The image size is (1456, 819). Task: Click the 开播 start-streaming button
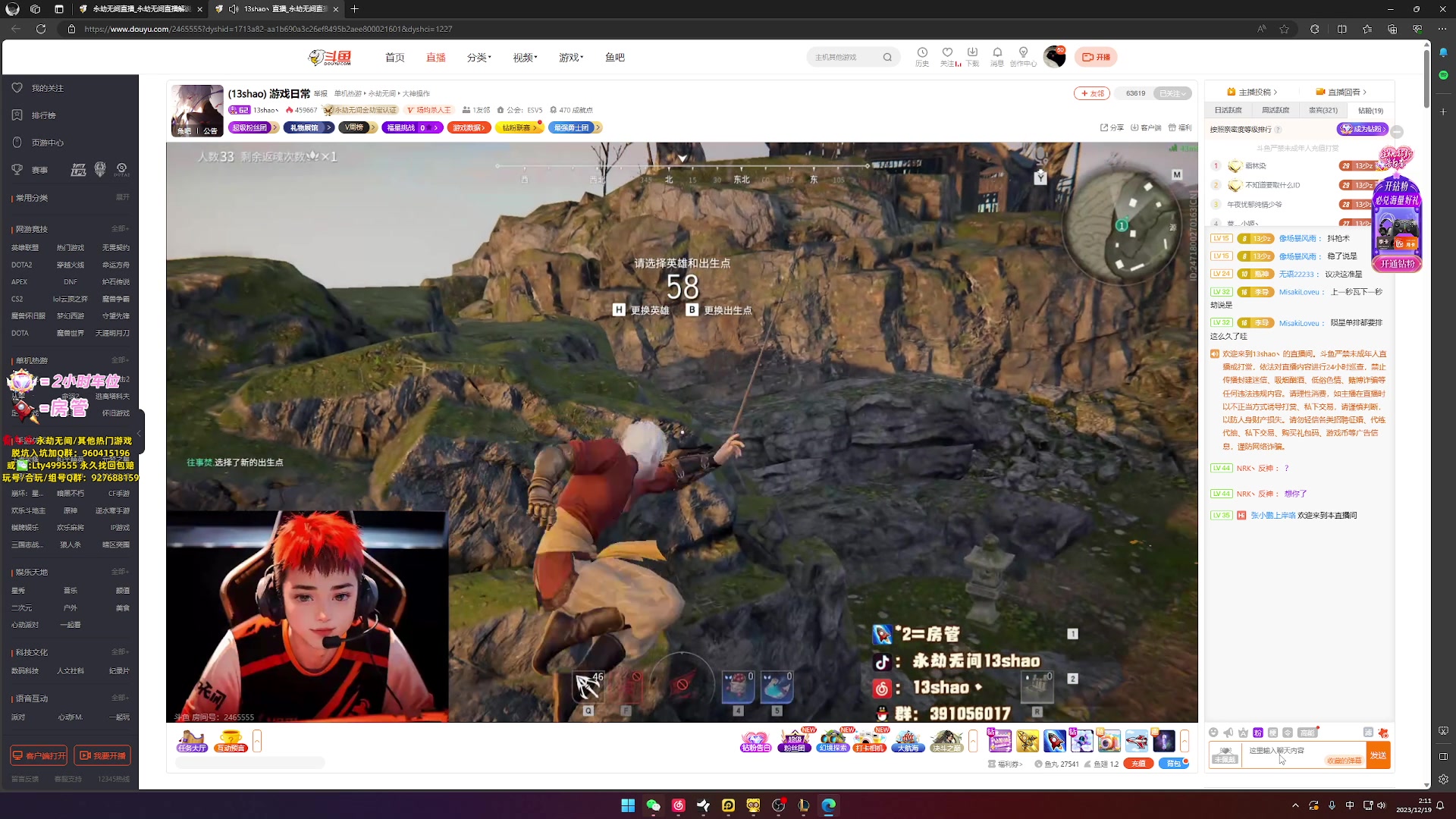(x=1096, y=57)
